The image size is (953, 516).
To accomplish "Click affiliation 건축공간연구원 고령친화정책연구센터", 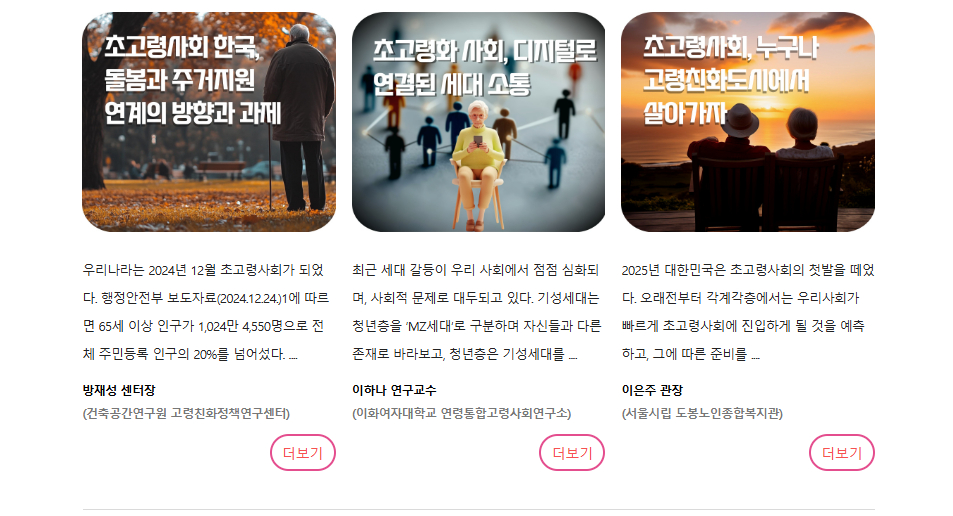I will click(186, 413).
